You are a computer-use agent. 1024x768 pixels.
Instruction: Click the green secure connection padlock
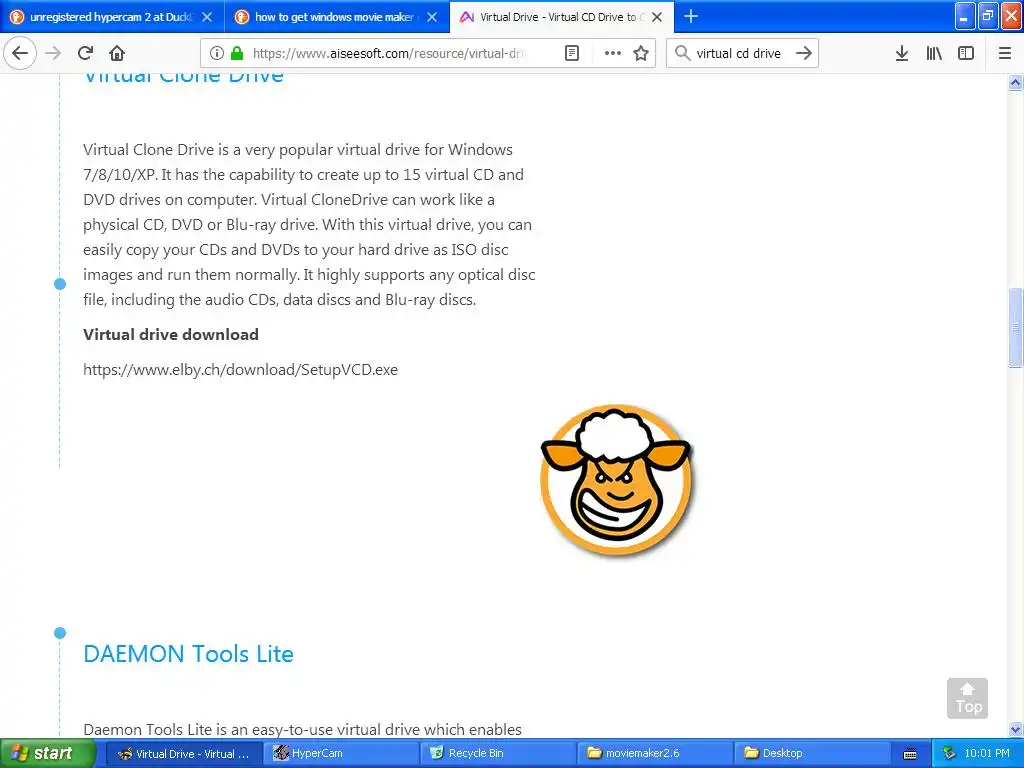(236, 53)
